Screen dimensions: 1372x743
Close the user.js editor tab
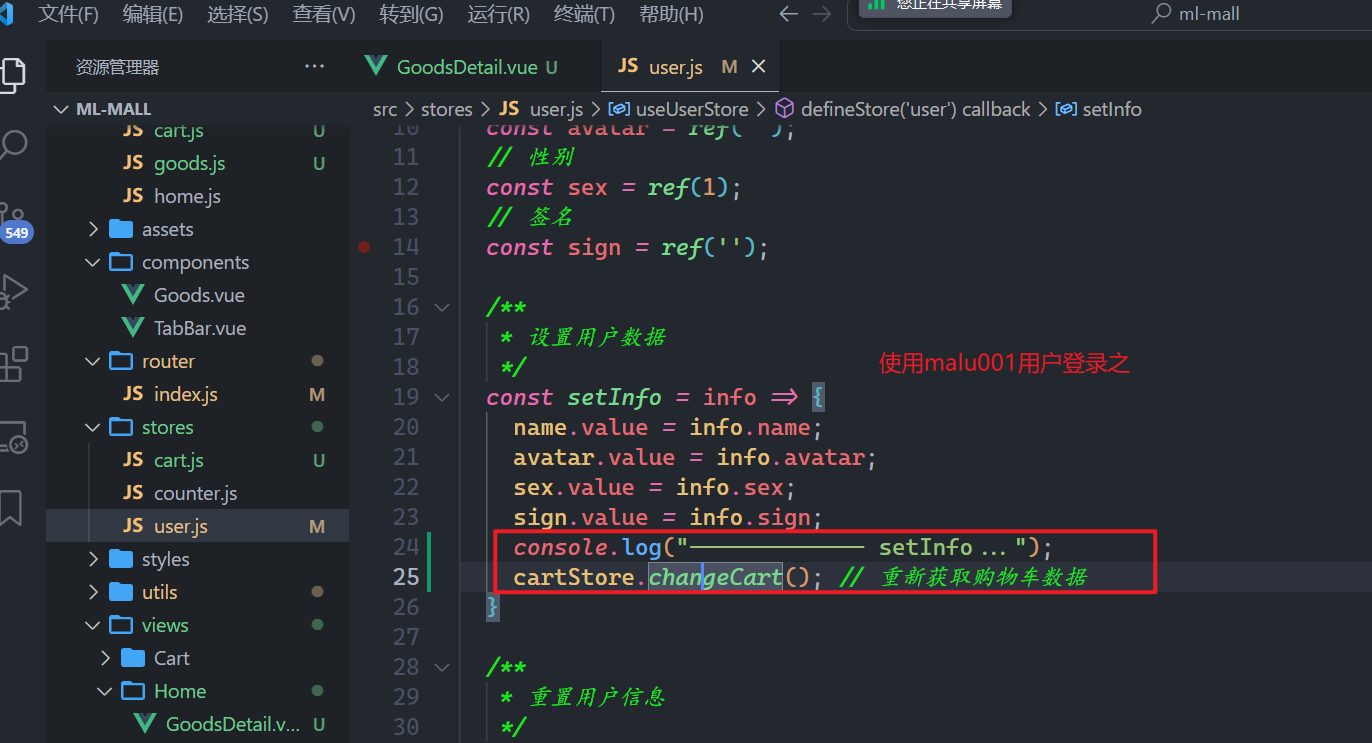point(758,66)
